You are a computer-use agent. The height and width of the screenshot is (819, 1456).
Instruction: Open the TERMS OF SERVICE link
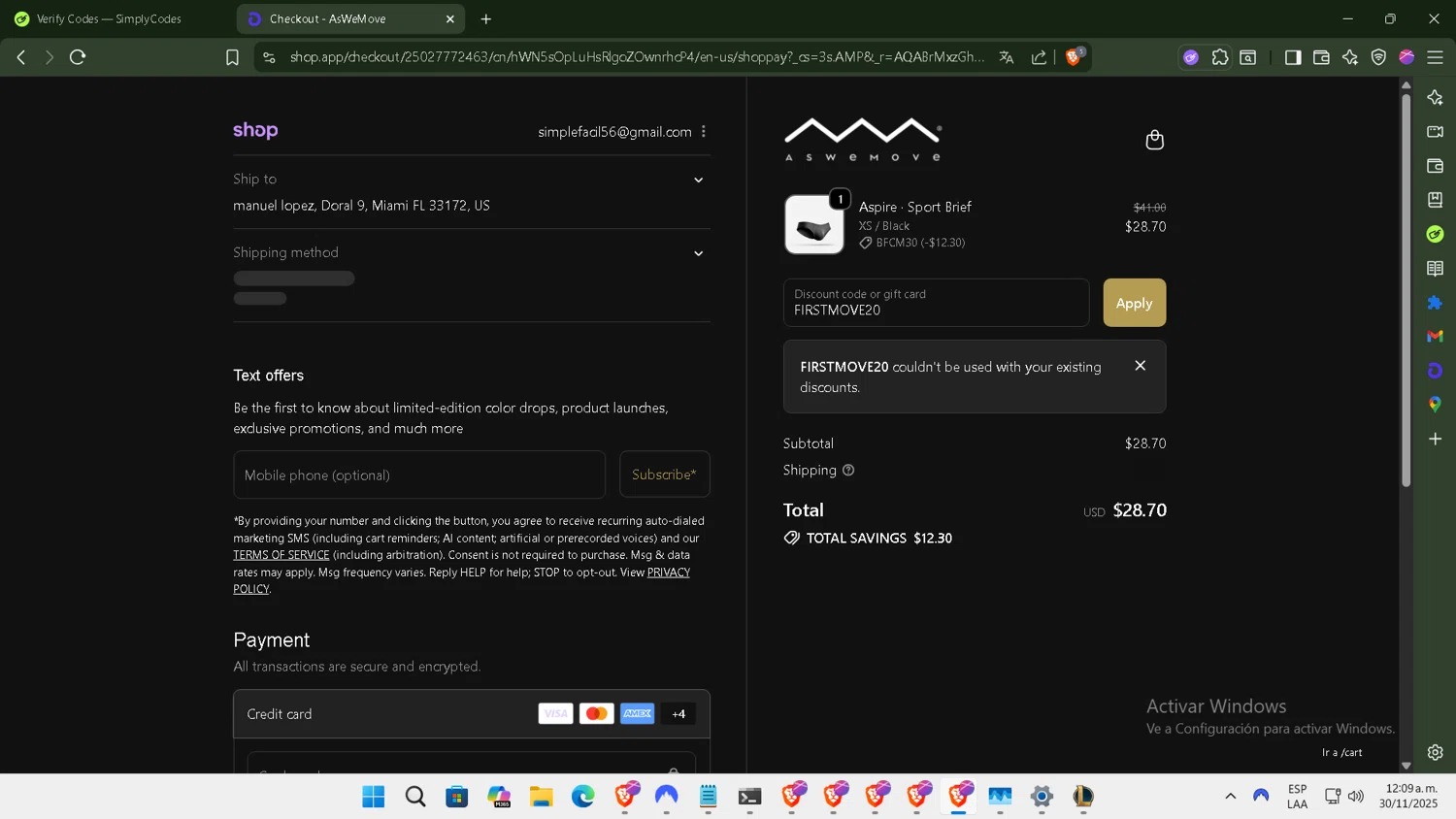tap(281, 555)
